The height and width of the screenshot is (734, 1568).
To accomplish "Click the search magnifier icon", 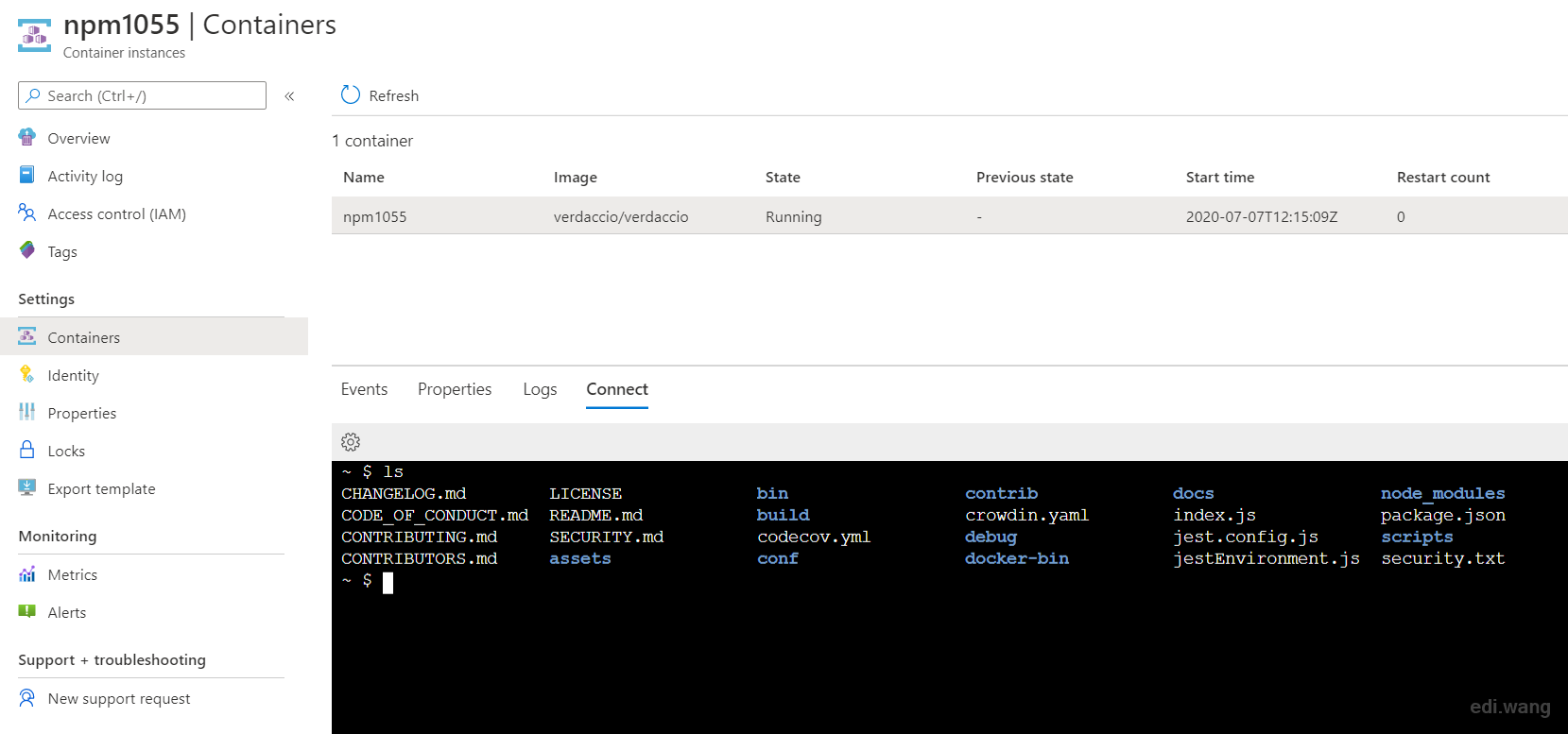I will pos(33,95).
